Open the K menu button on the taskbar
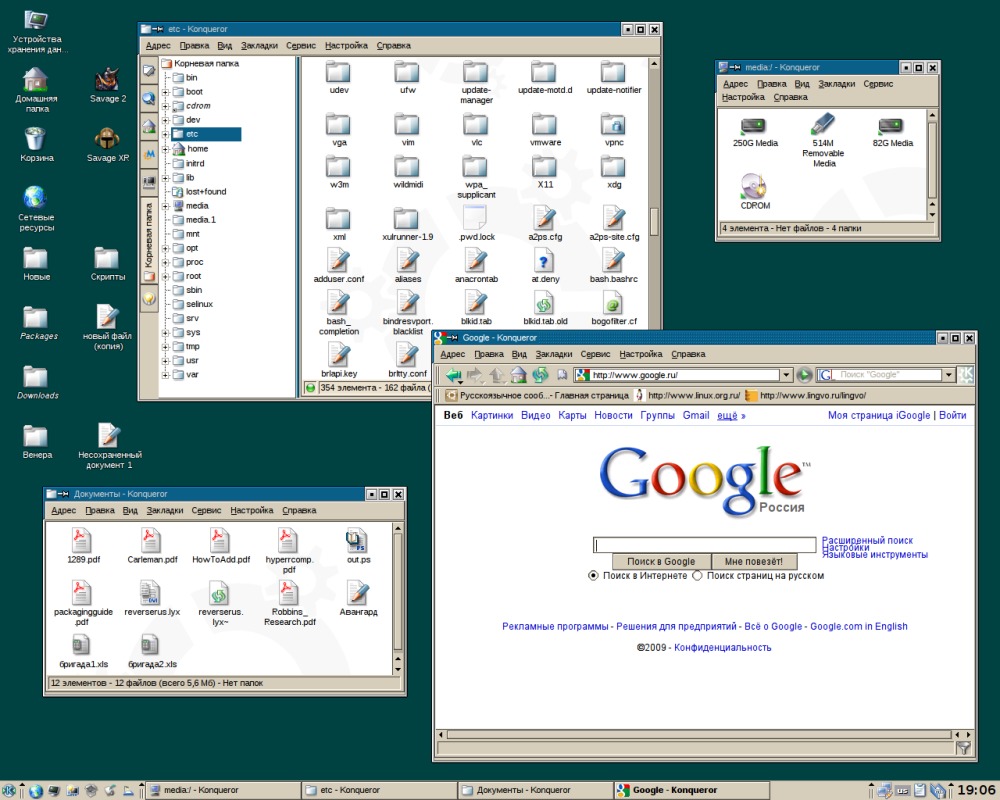This screenshot has width=1000, height=800. click(9, 790)
